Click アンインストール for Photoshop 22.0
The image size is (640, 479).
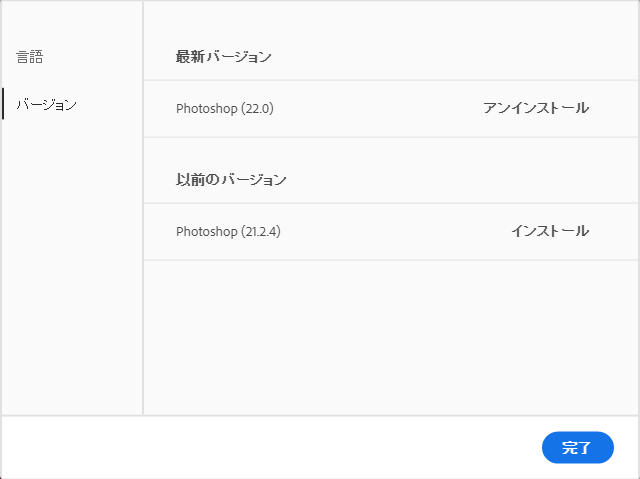(x=536, y=108)
